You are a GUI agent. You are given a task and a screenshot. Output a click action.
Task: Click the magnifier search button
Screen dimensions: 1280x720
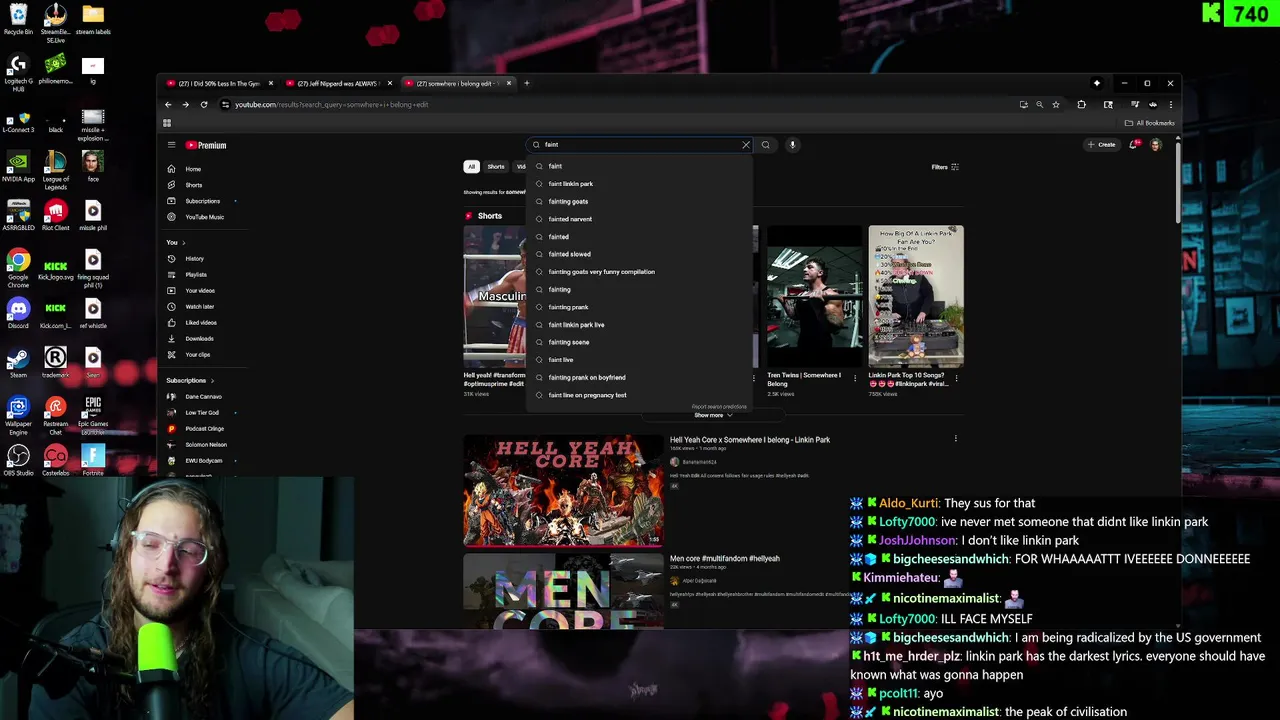point(766,145)
